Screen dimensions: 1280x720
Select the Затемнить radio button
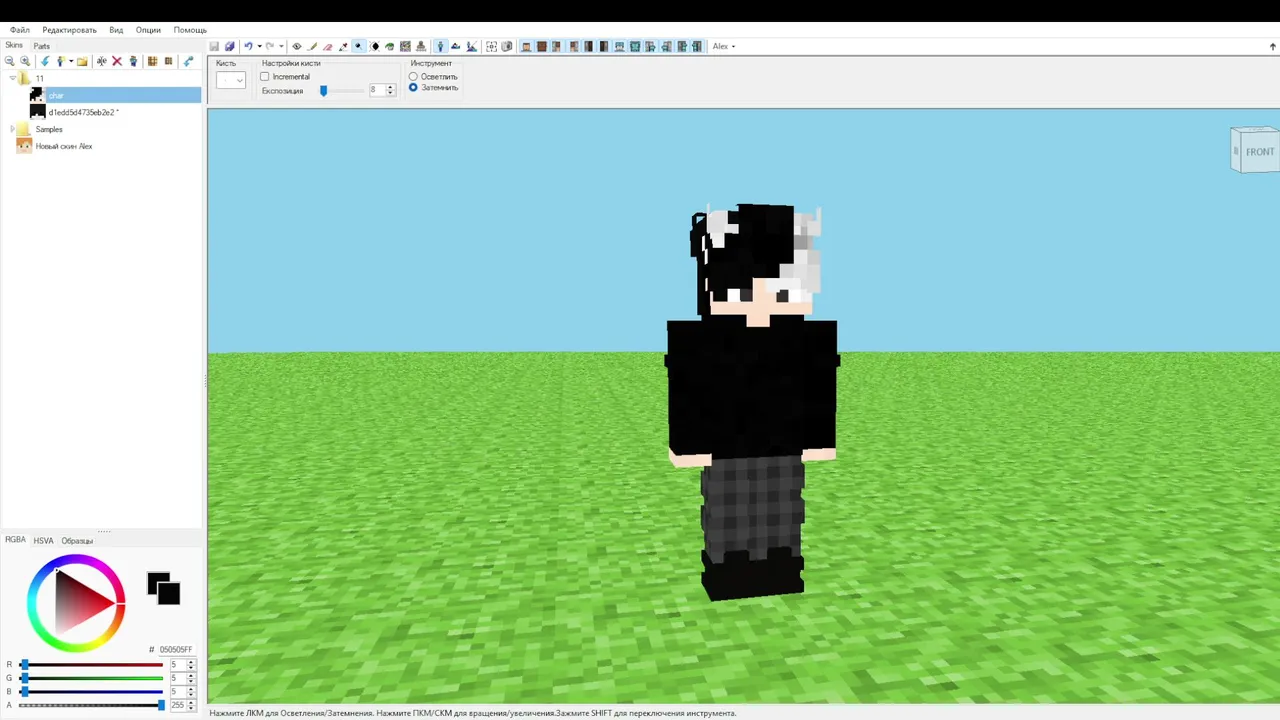413,88
